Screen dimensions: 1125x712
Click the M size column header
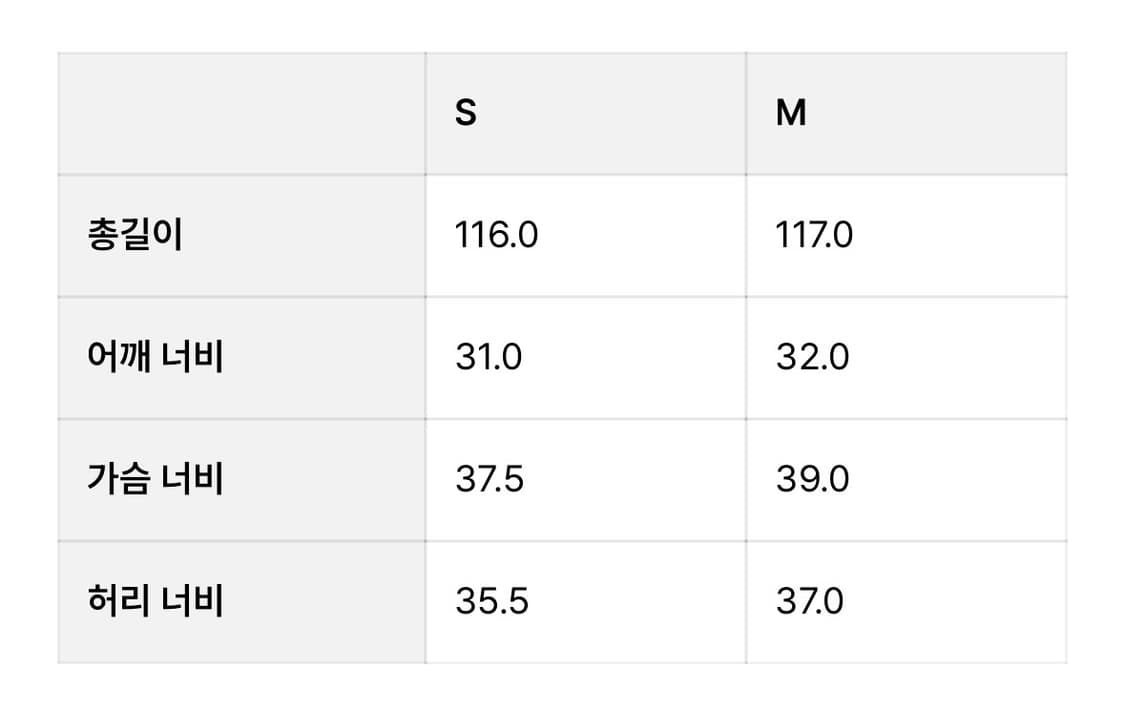point(791,114)
